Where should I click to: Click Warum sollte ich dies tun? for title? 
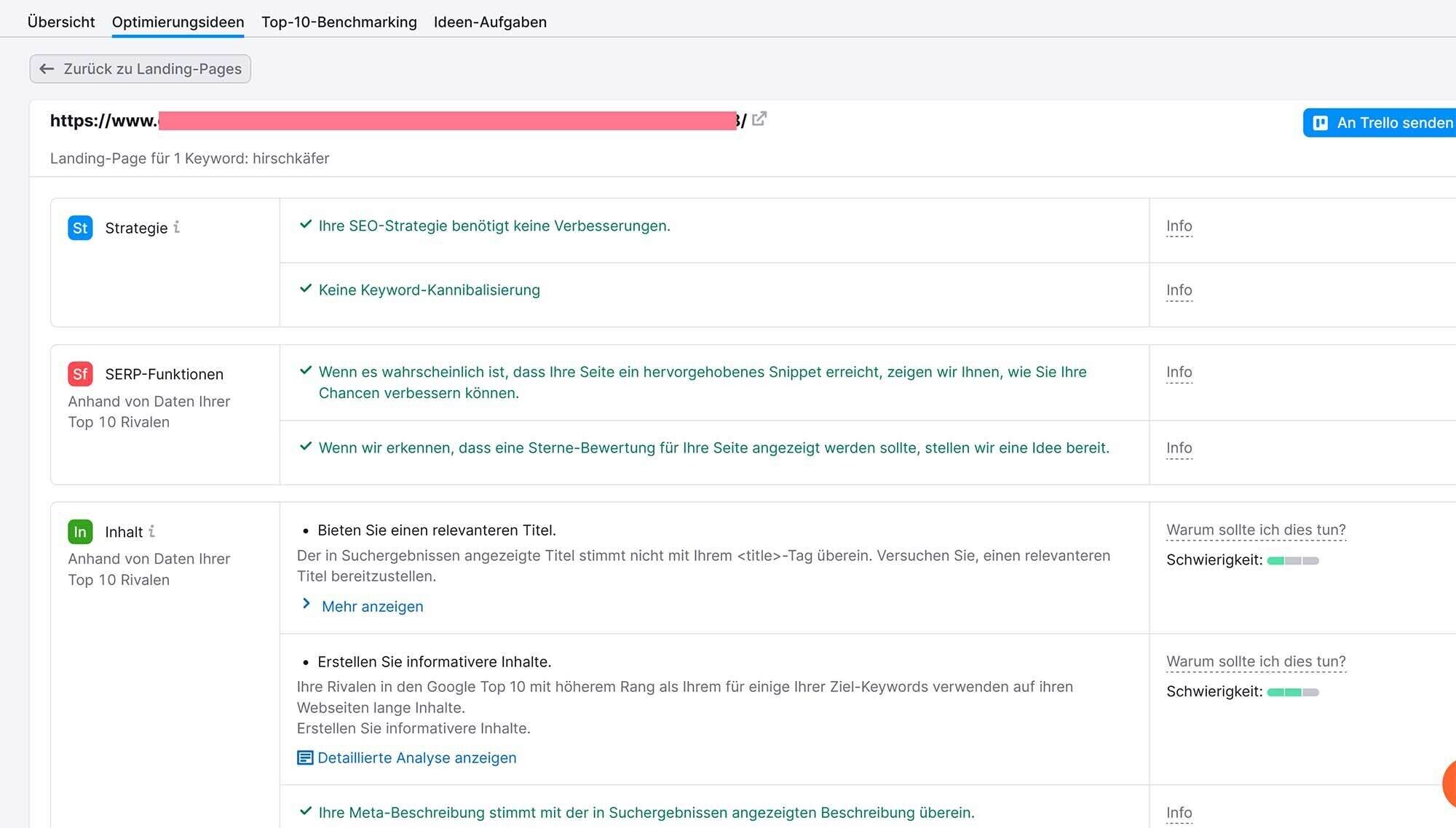[x=1255, y=530]
